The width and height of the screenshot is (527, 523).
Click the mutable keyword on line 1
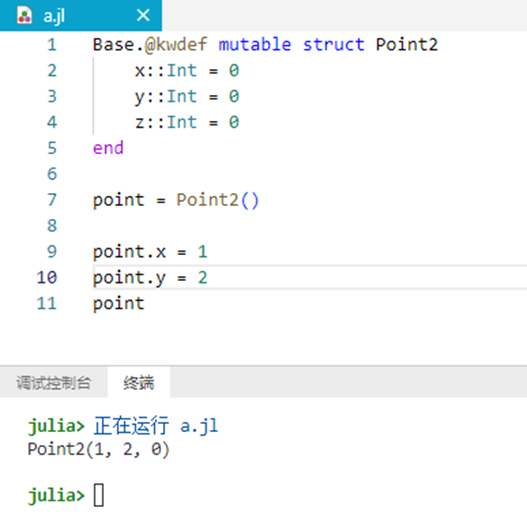(255, 45)
